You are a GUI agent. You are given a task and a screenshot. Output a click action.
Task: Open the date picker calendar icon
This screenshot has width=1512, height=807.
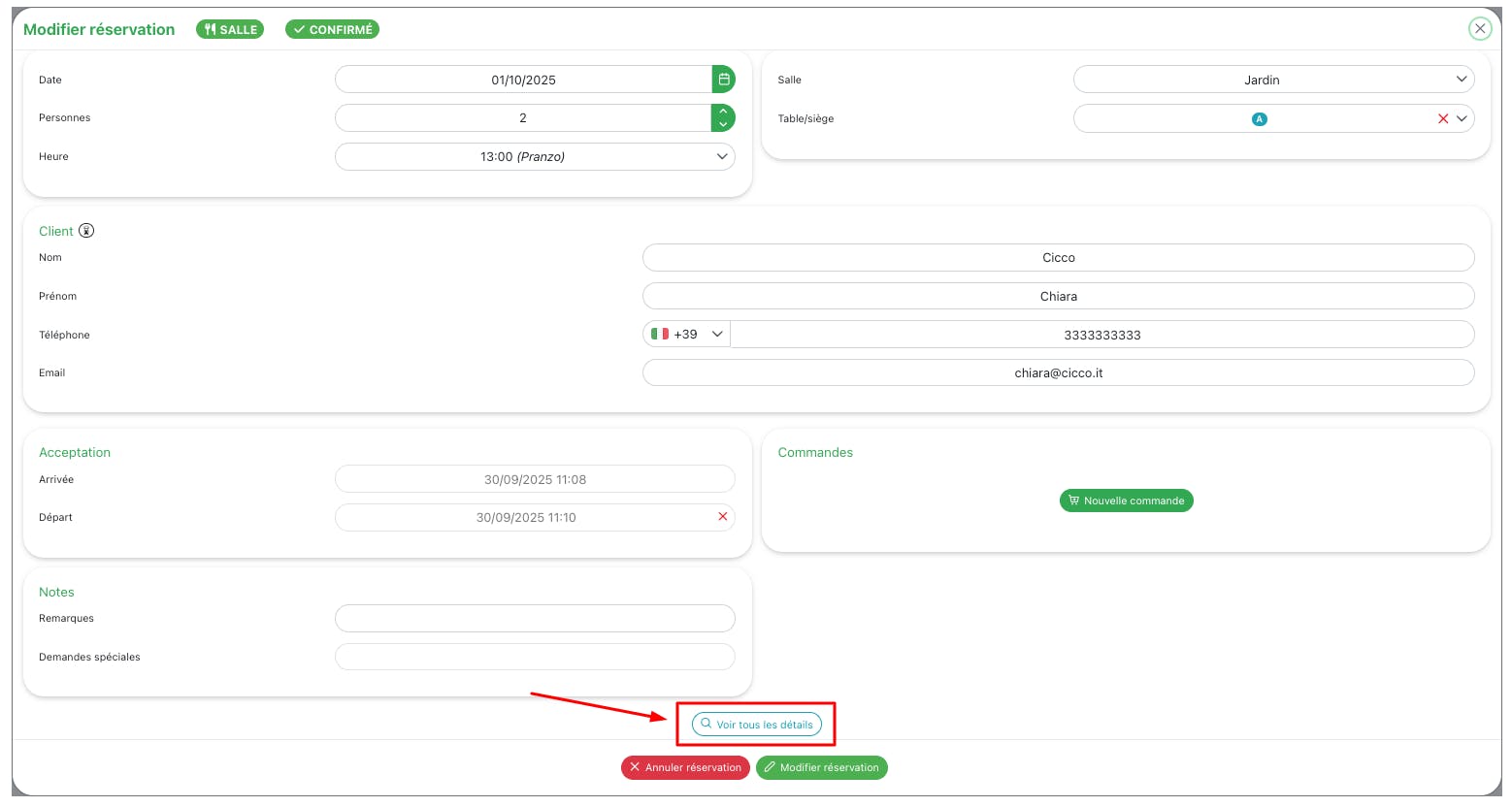click(724, 80)
